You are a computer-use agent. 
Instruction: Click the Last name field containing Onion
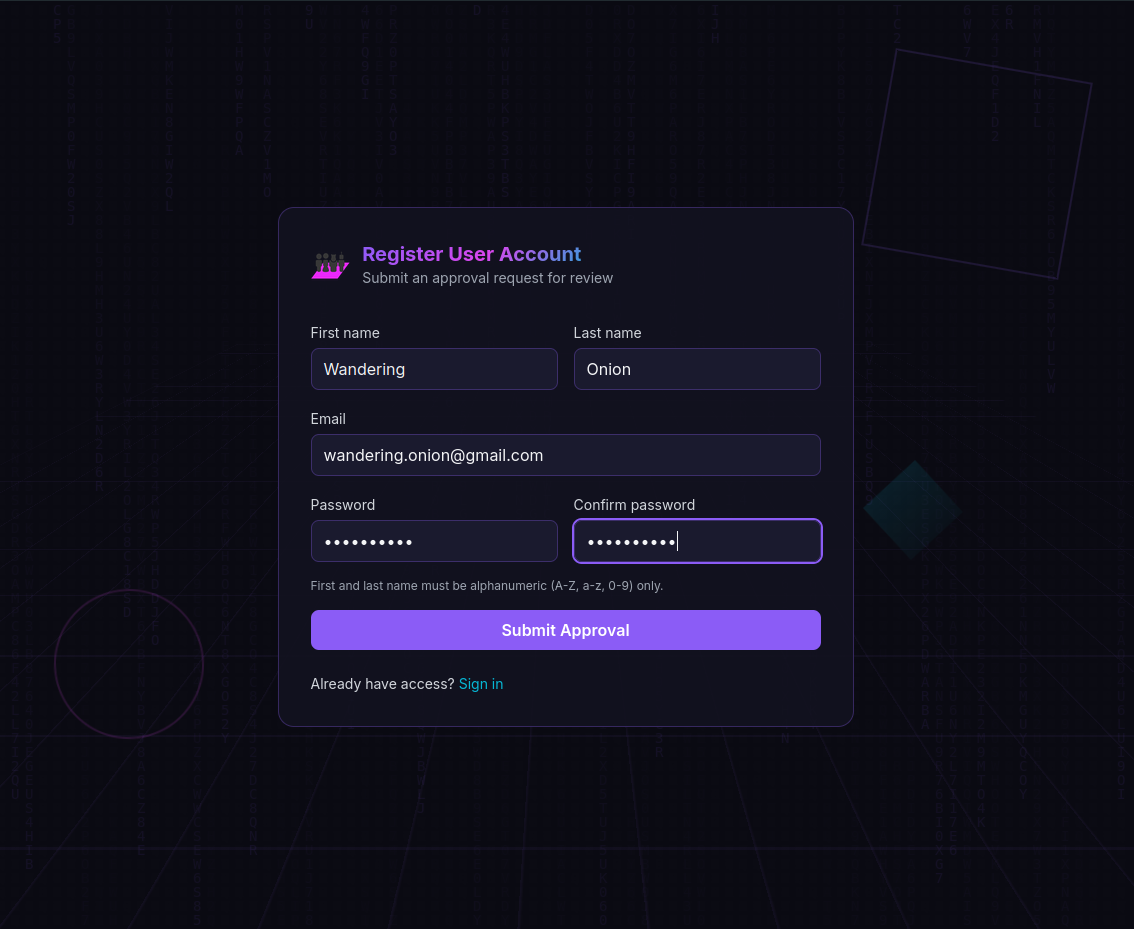pyautogui.click(x=696, y=369)
